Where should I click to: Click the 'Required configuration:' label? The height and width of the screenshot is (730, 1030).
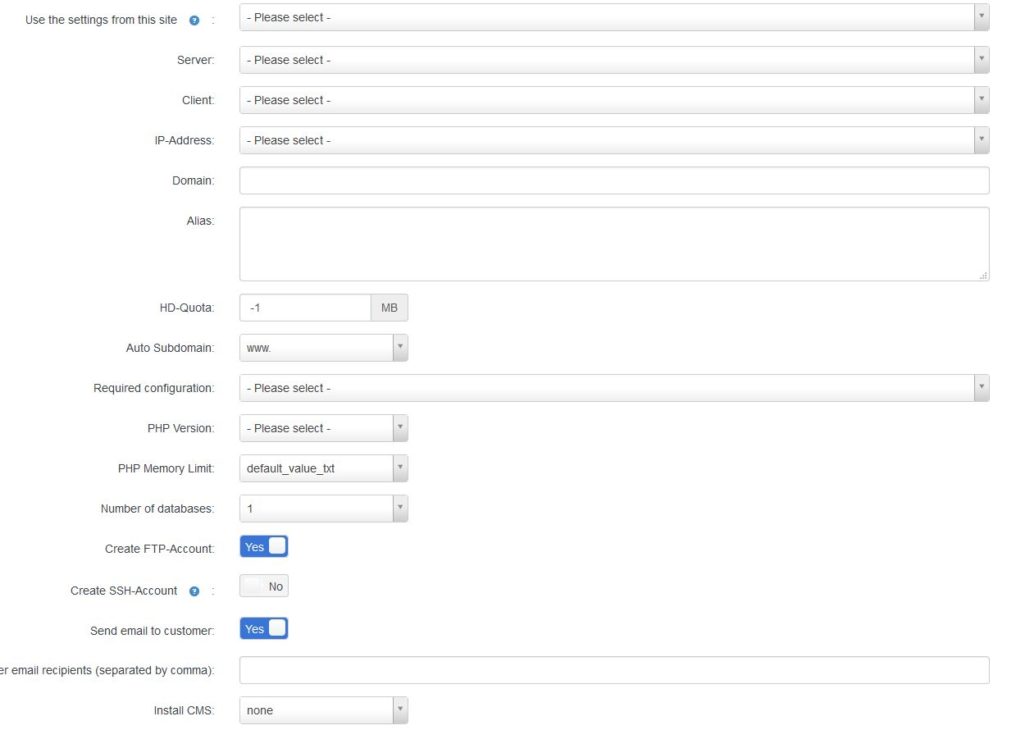[154, 388]
